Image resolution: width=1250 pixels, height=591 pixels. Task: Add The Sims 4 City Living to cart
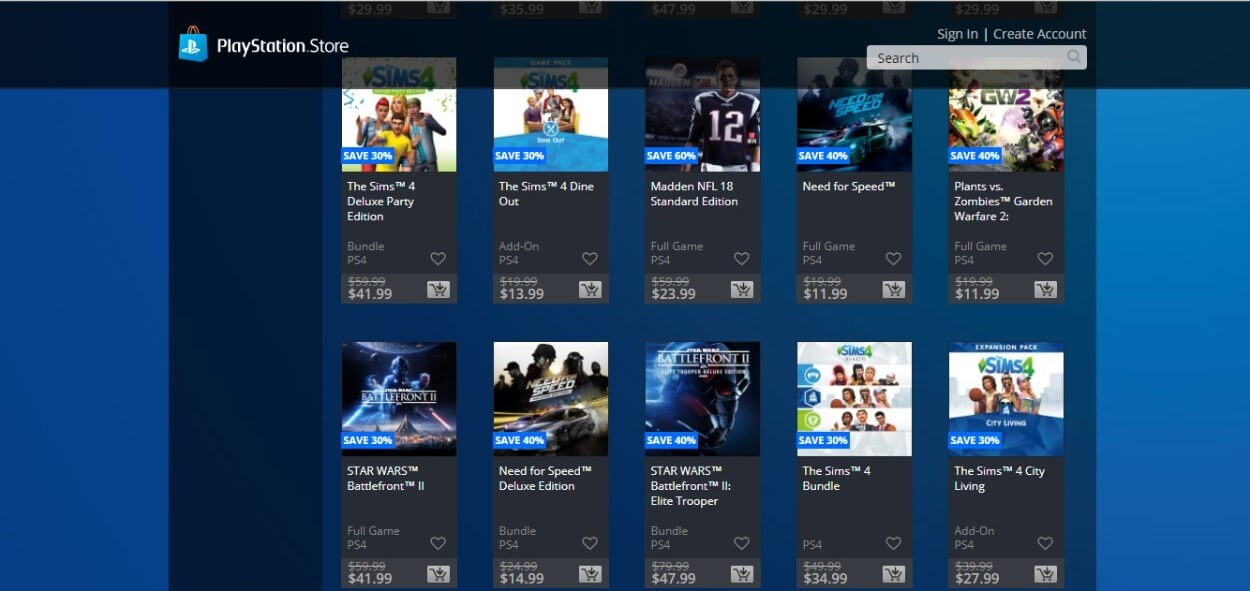click(x=1045, y=575)
